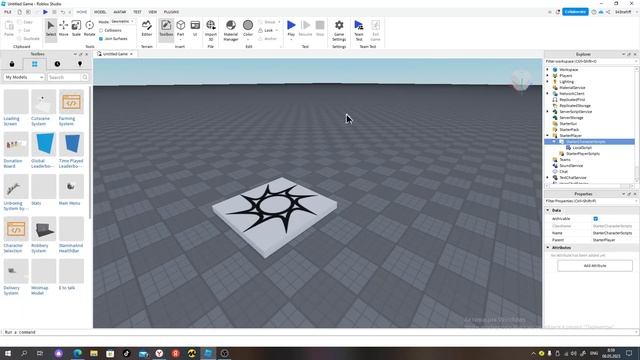Open Game Settings

339,29
